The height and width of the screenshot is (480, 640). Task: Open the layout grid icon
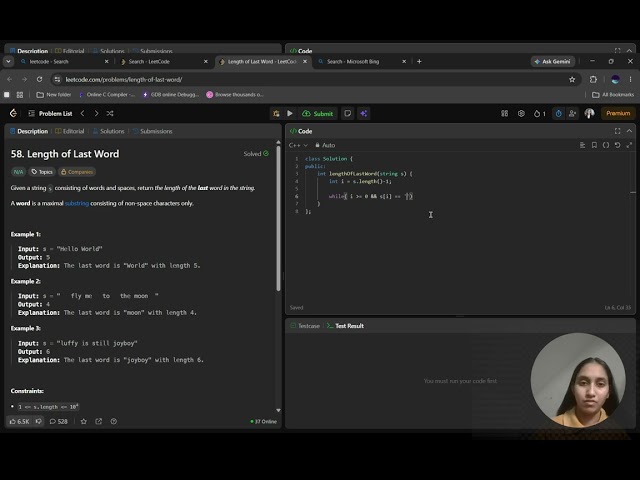pyautogui.click(x=504, y=113)
